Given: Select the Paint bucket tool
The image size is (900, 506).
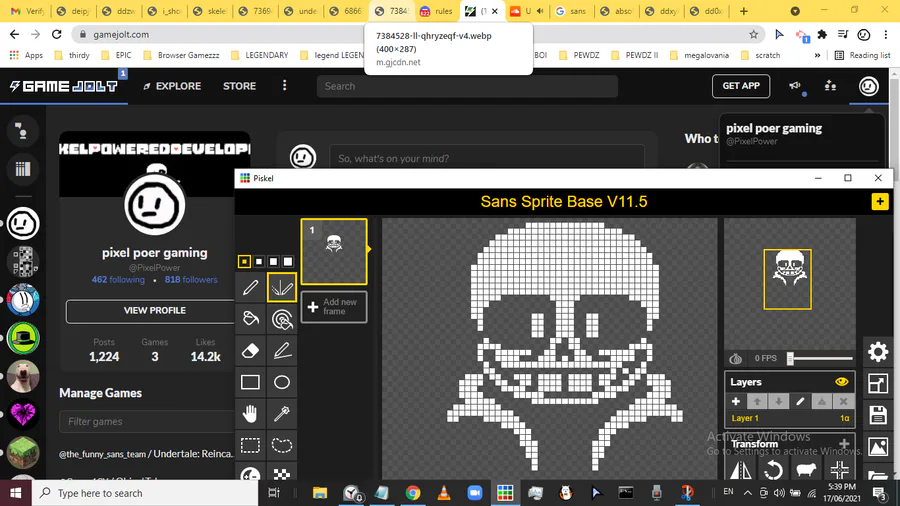Looking at the screenshot, I should pyautogui.click(x=250, y=319).
